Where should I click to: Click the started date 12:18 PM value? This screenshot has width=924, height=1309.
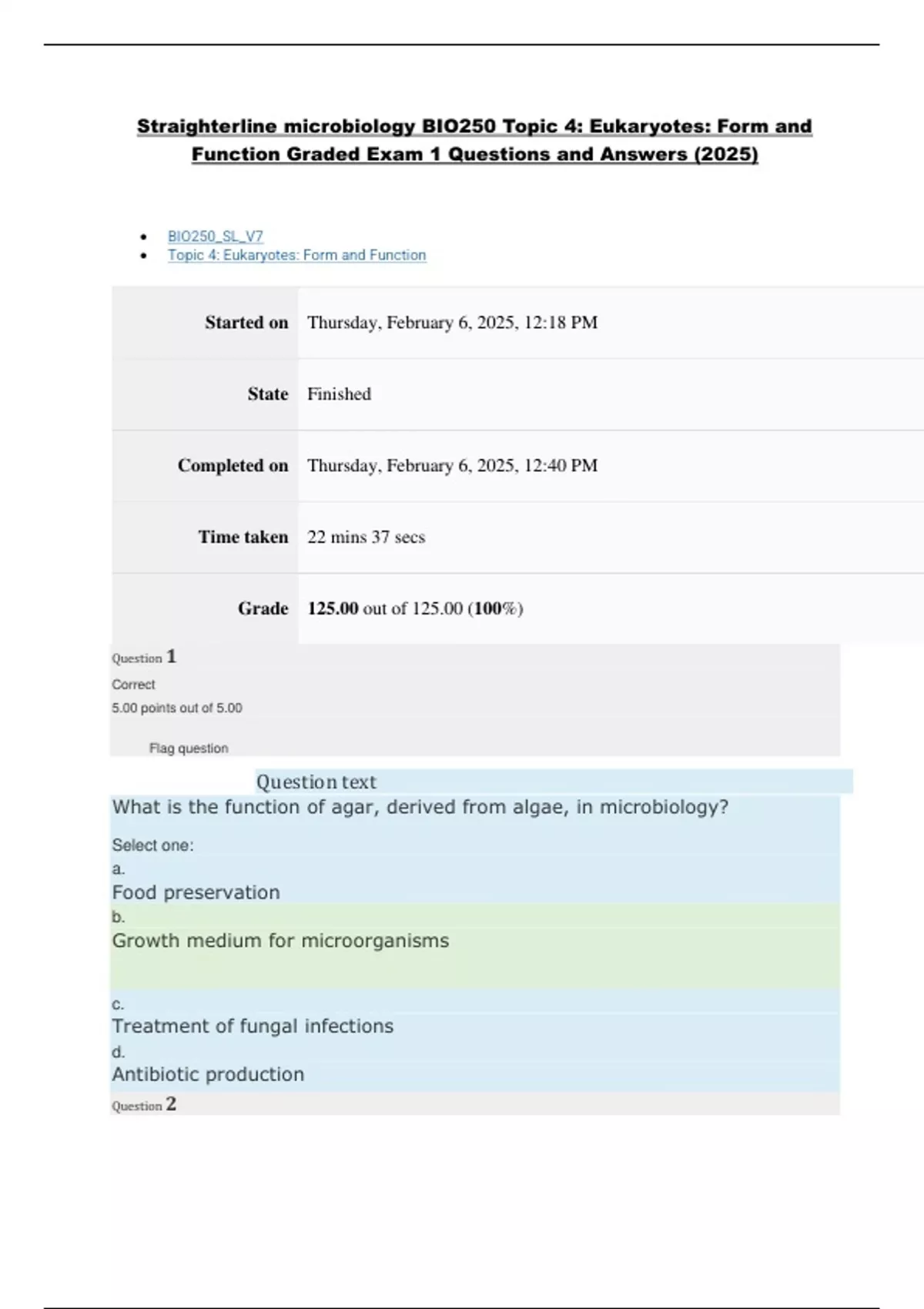[x=452, y=323]
